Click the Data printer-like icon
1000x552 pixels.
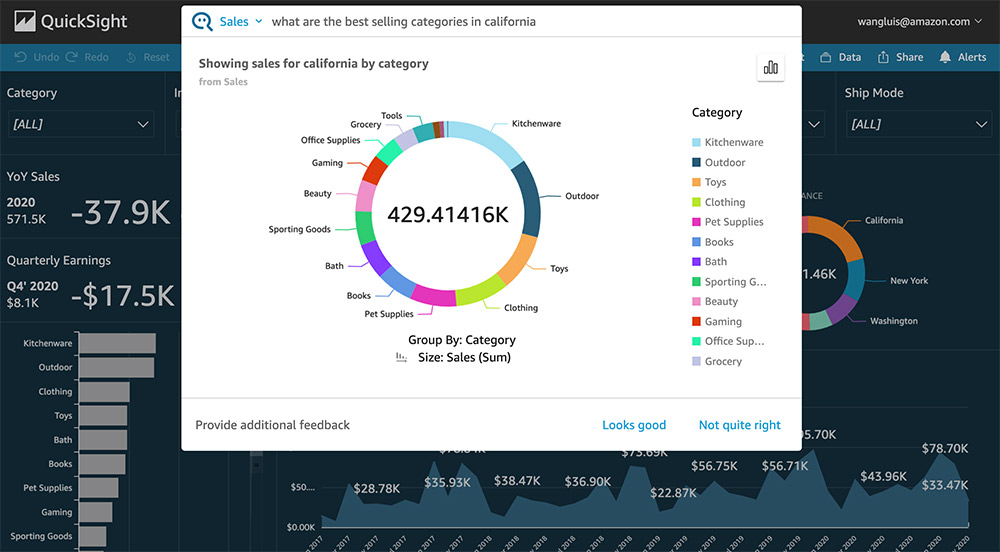[825, 57]
